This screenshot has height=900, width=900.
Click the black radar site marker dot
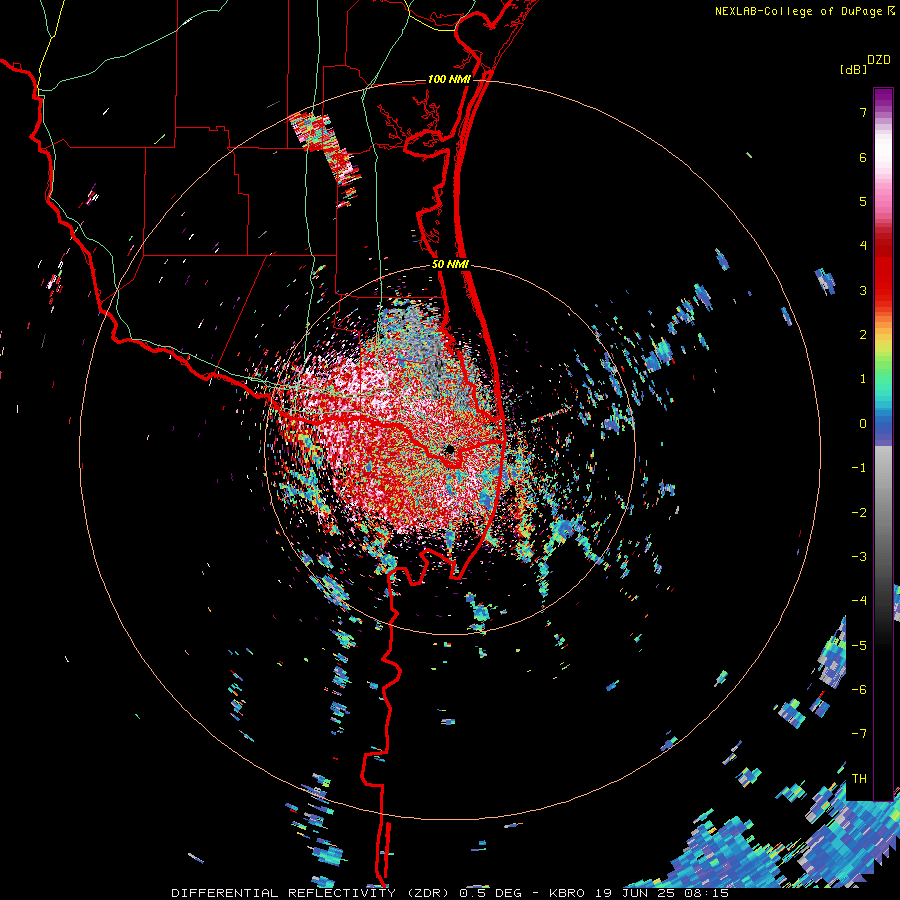coord(450,449)
